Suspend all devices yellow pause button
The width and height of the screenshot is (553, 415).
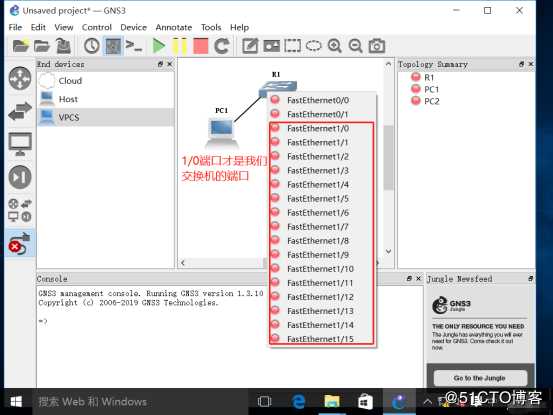click(179, 46)
